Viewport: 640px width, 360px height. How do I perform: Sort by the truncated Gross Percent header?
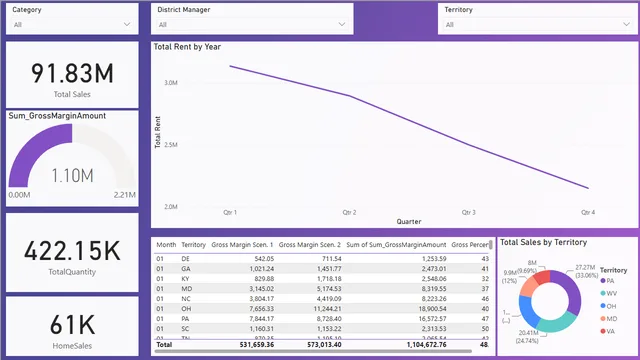point(469,245)
